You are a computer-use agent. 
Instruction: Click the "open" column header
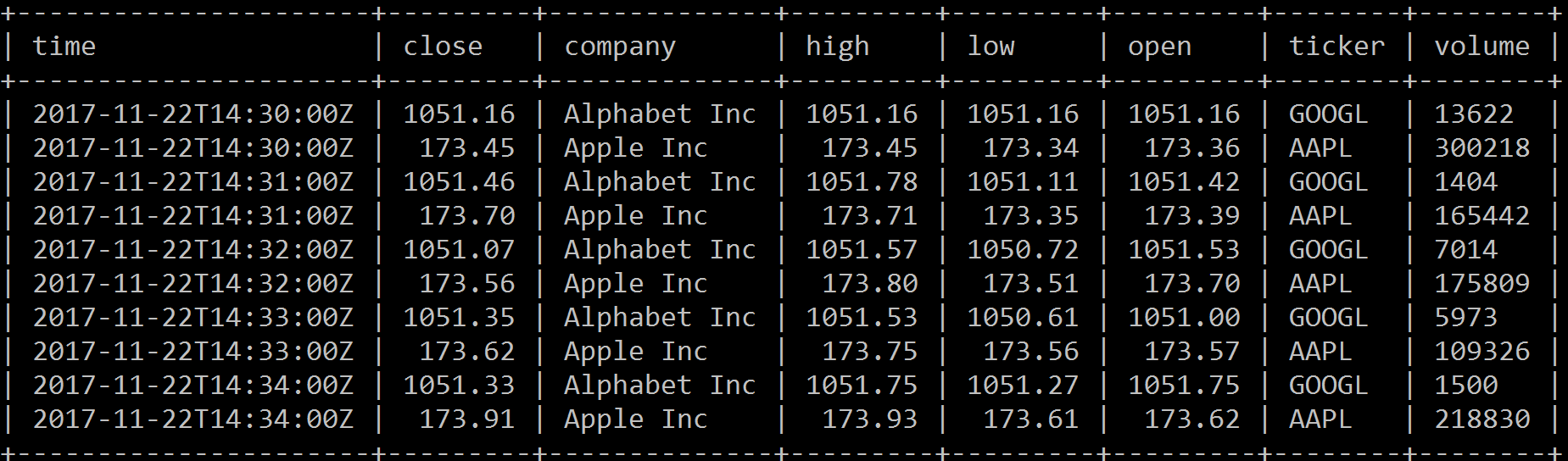pyautogui.click(x=1159, y=47)
